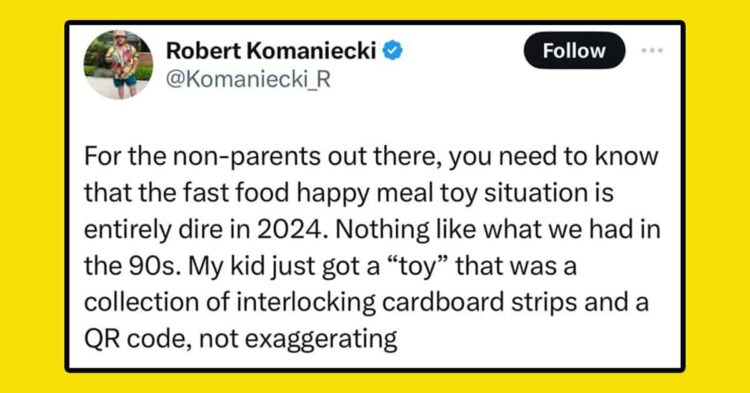This screenshot has width=750, height=393.
Task: Open Robert Komaniecki's profile picture
Action: [x=118, y=64]
